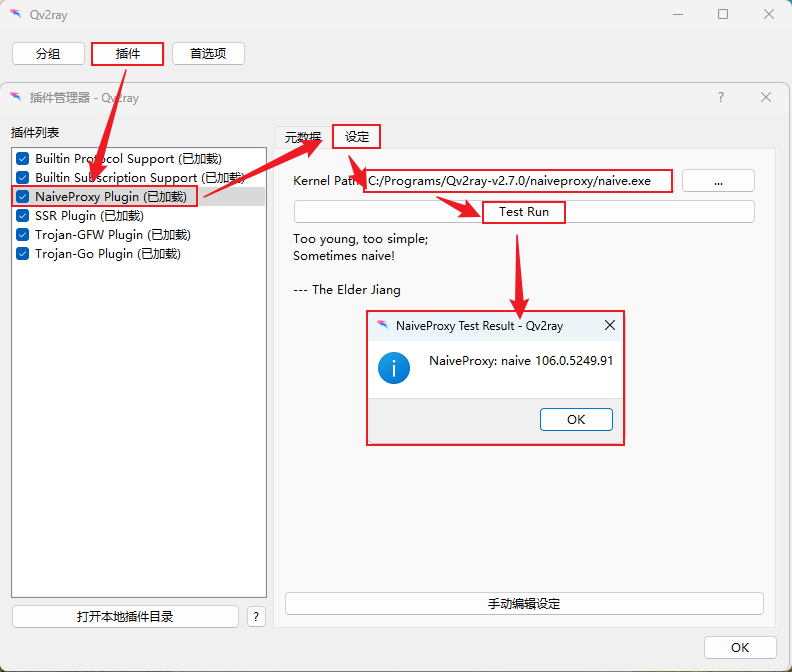Viewport: 792px width, 672px height.
Task: Uncheck Builtin Protocol Support plugin
Action: 22,158
